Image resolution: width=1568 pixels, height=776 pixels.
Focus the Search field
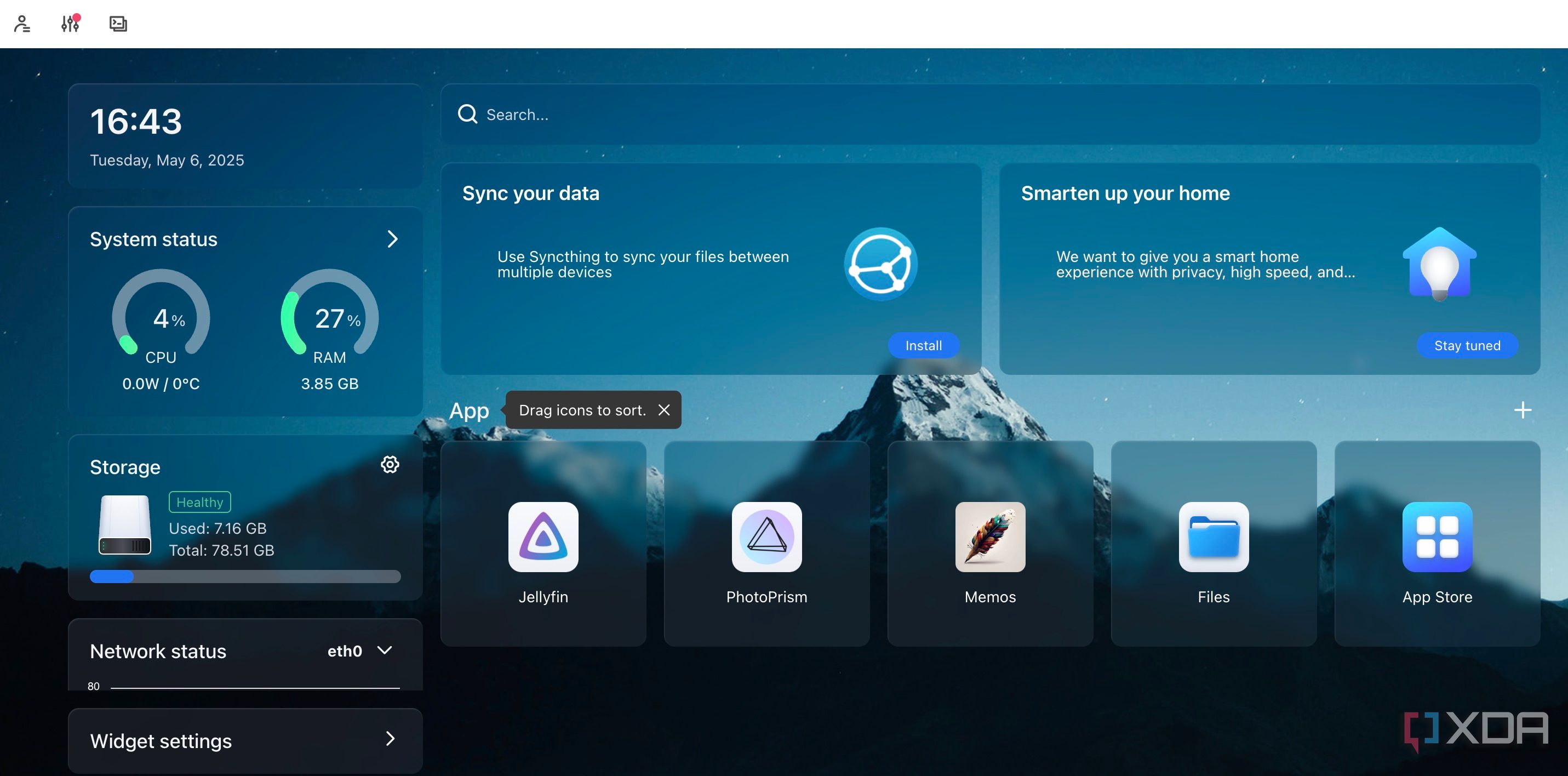coord(990,114)
